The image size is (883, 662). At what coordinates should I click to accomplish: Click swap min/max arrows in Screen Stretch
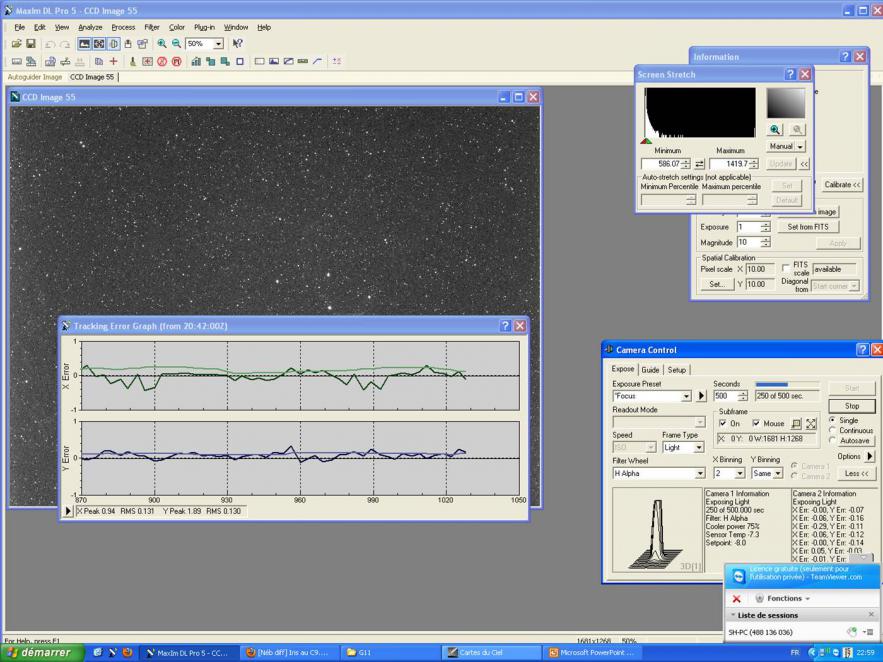[x=699, y=164]
